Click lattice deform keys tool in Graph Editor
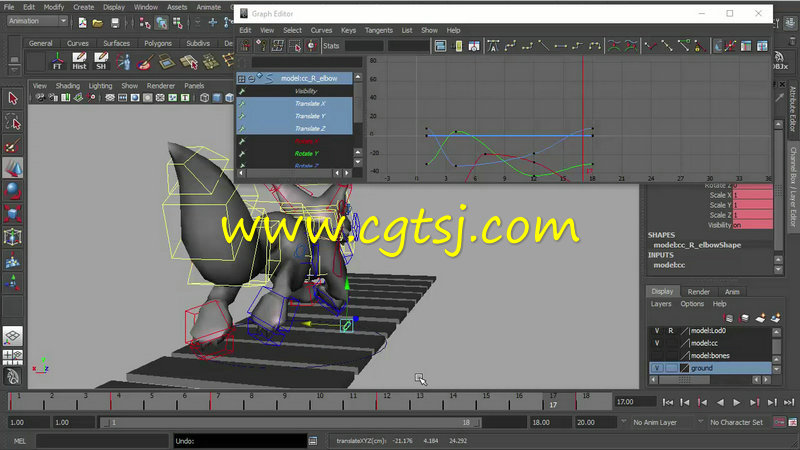The image size is (800, 450). (278, 46)
